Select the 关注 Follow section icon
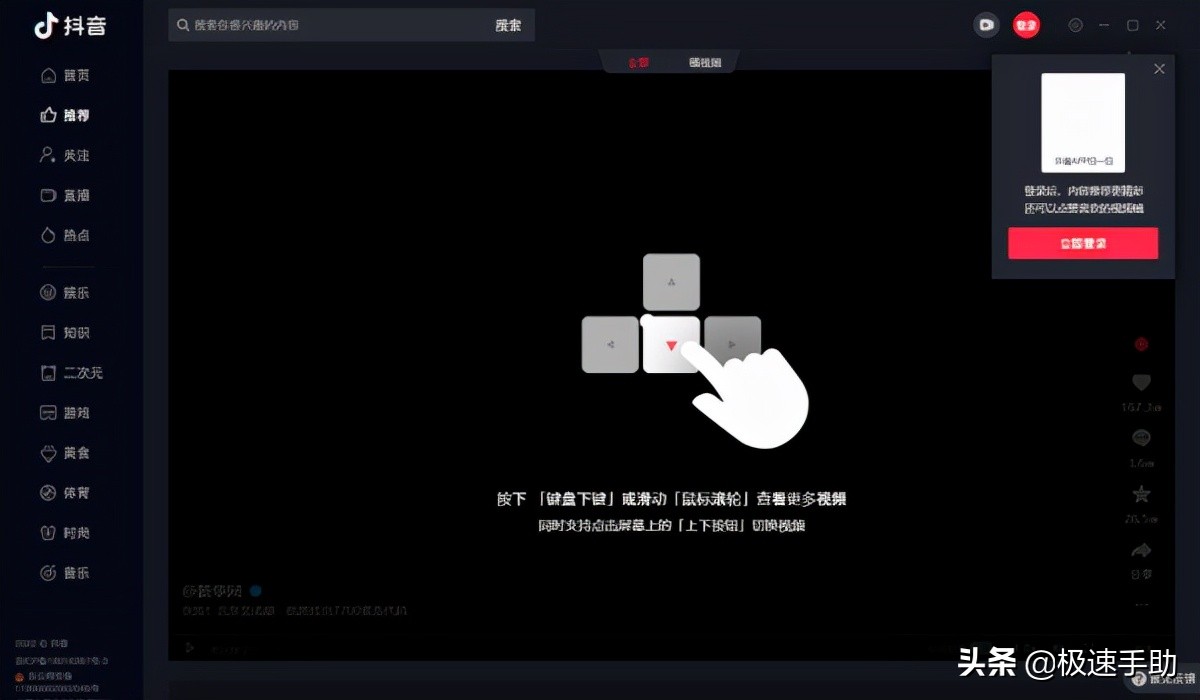The height and width of the screenshot is (700, 1200). (x=60, y=155)
